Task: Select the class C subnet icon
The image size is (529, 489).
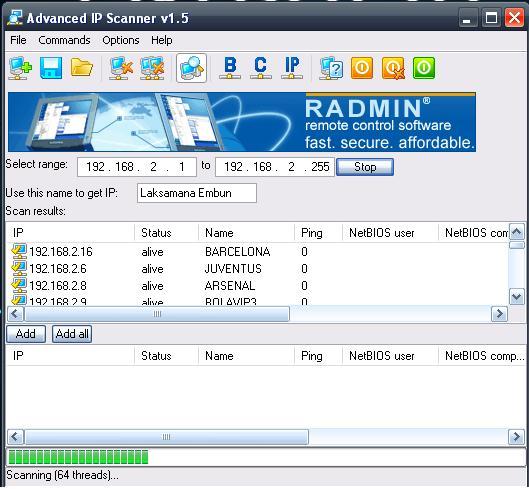Action: pos(260,68)
